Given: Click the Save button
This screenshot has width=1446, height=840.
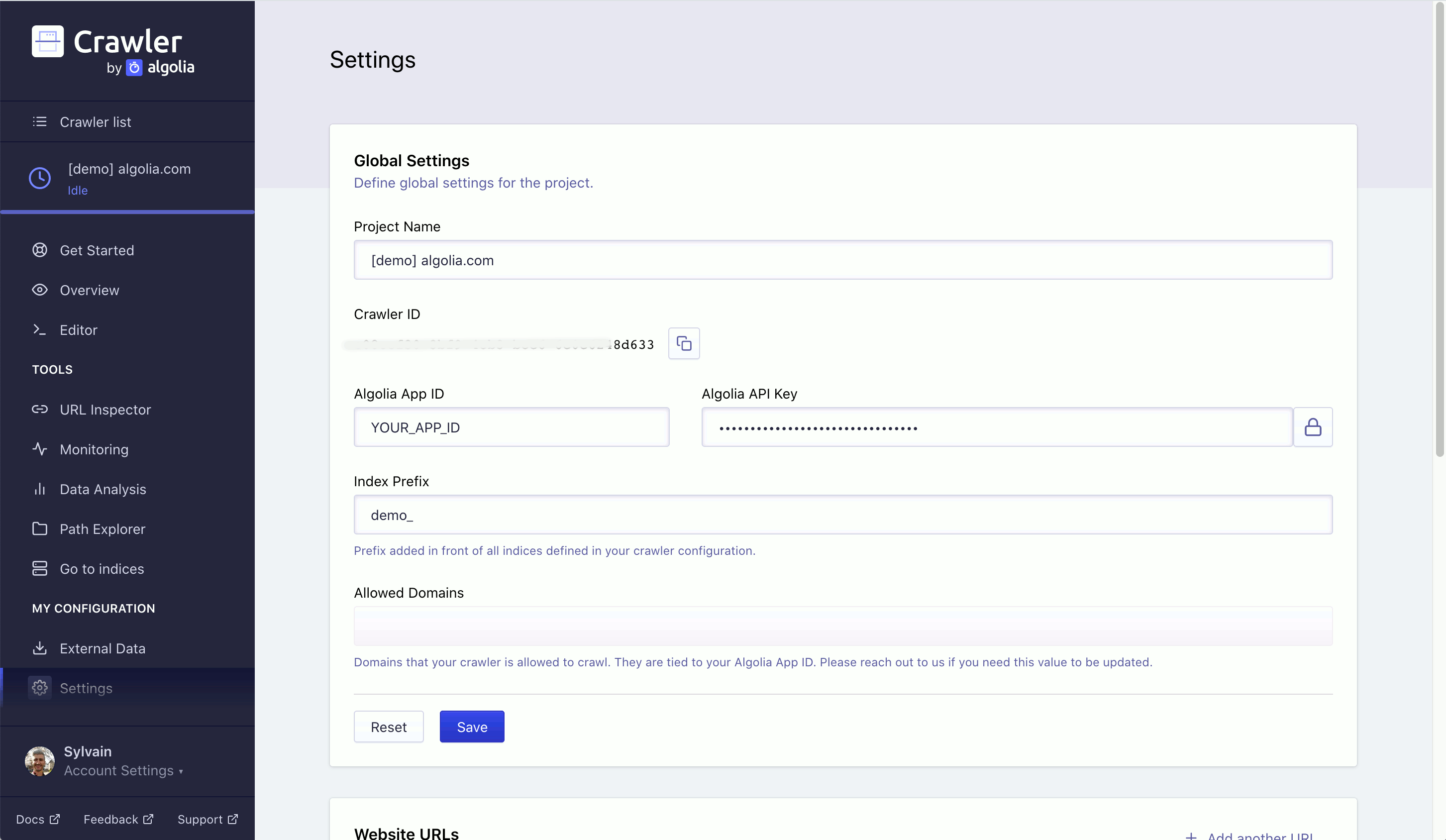Looking at the screenshot, I should click(x=472, y=727).
